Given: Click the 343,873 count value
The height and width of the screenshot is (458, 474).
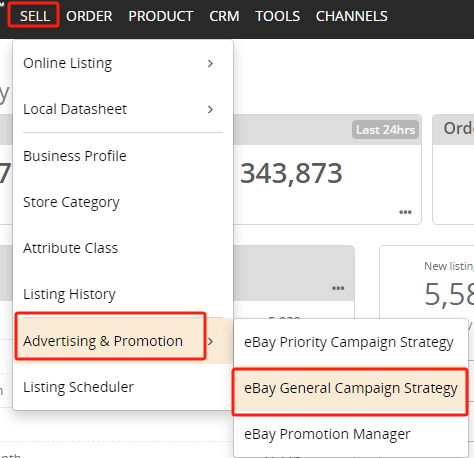Looking at the screenshot, I should [x=291, y=173].
